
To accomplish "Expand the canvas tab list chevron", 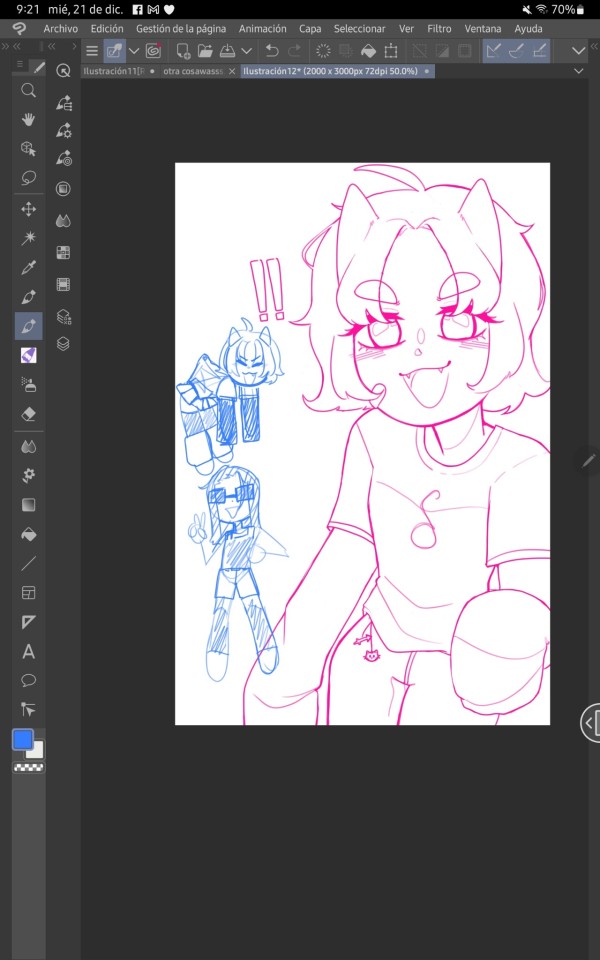I will click(579, 71).
